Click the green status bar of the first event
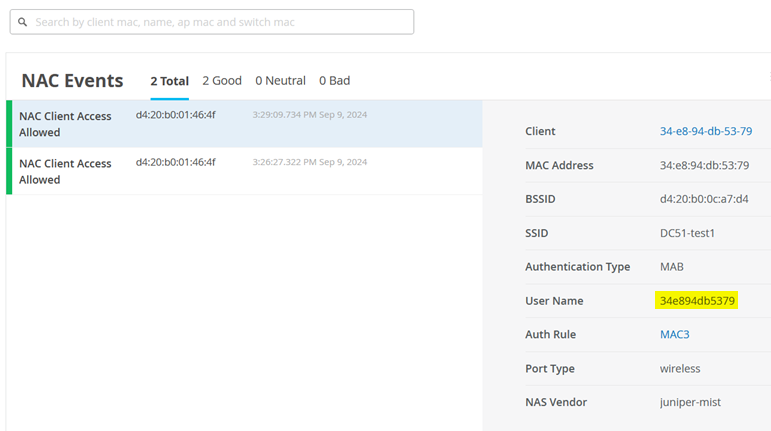 [x=9, y=124]
